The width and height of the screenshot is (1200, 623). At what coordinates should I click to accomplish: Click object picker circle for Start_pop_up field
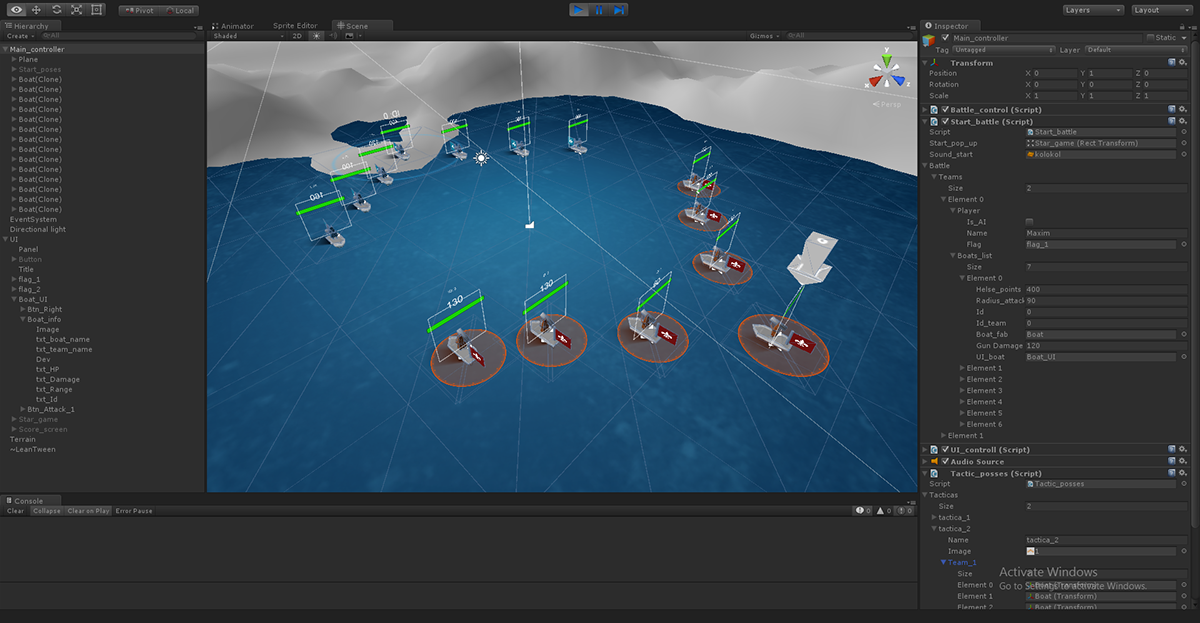[1184, 143]
